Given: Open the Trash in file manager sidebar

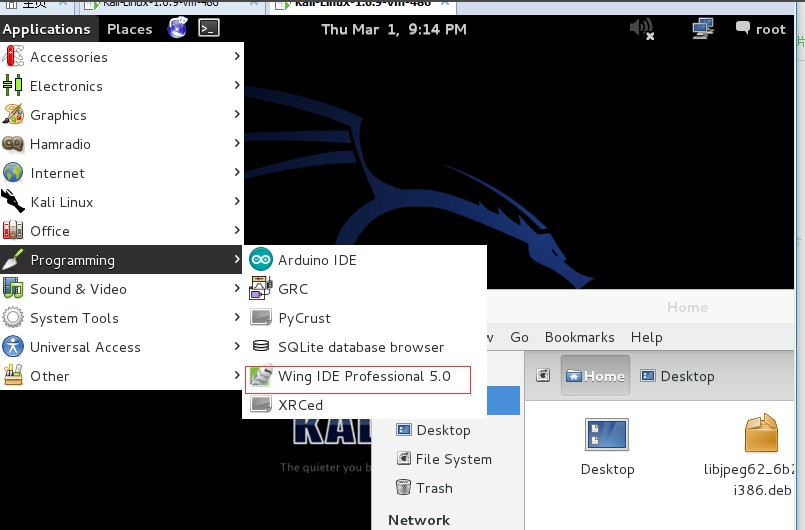Looking at the screenshot, I should (424, 487).
